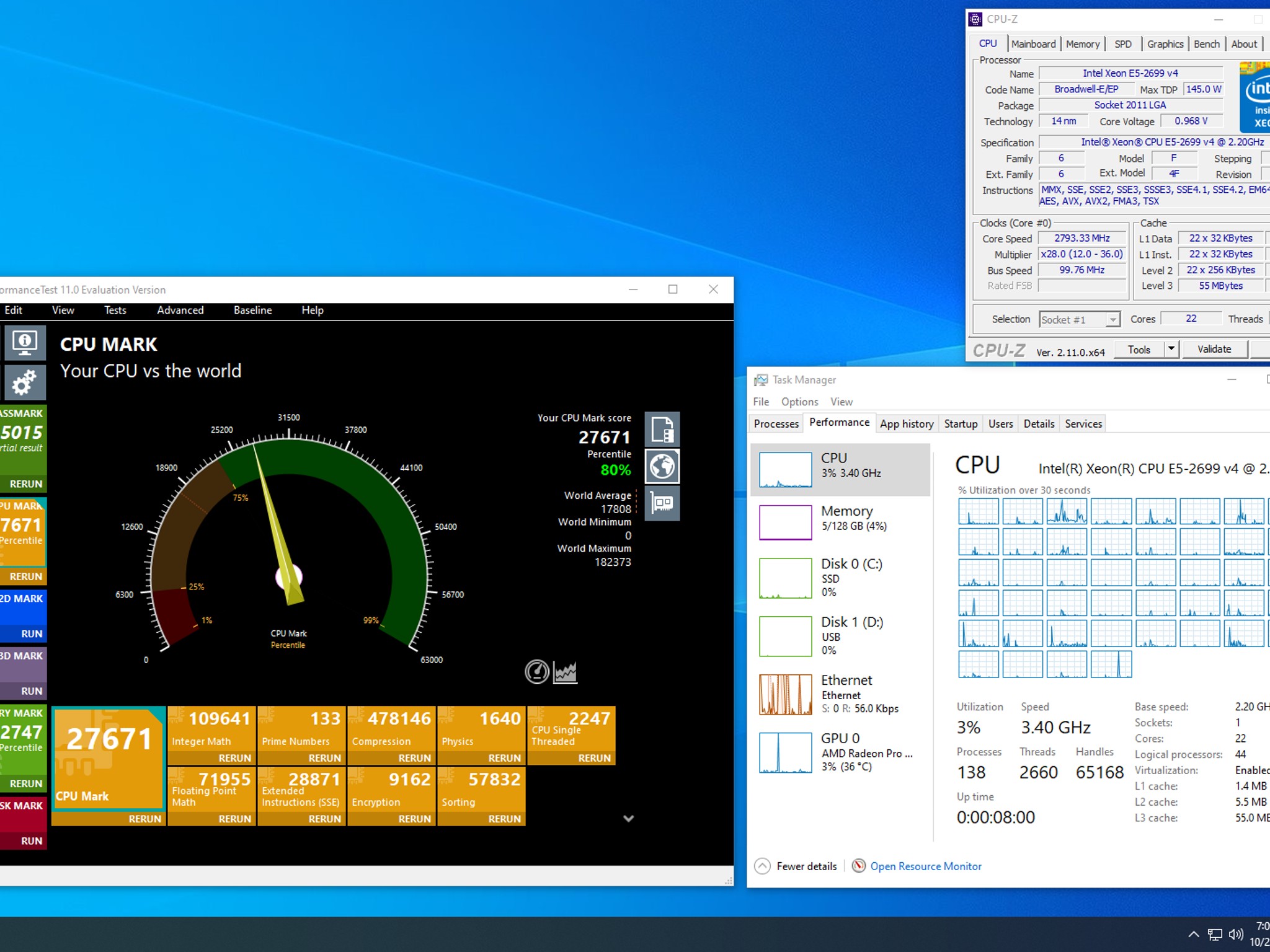Select the gauge dial view icon
This screenshot has height=952, width=1270.
[x=537, y=672]
